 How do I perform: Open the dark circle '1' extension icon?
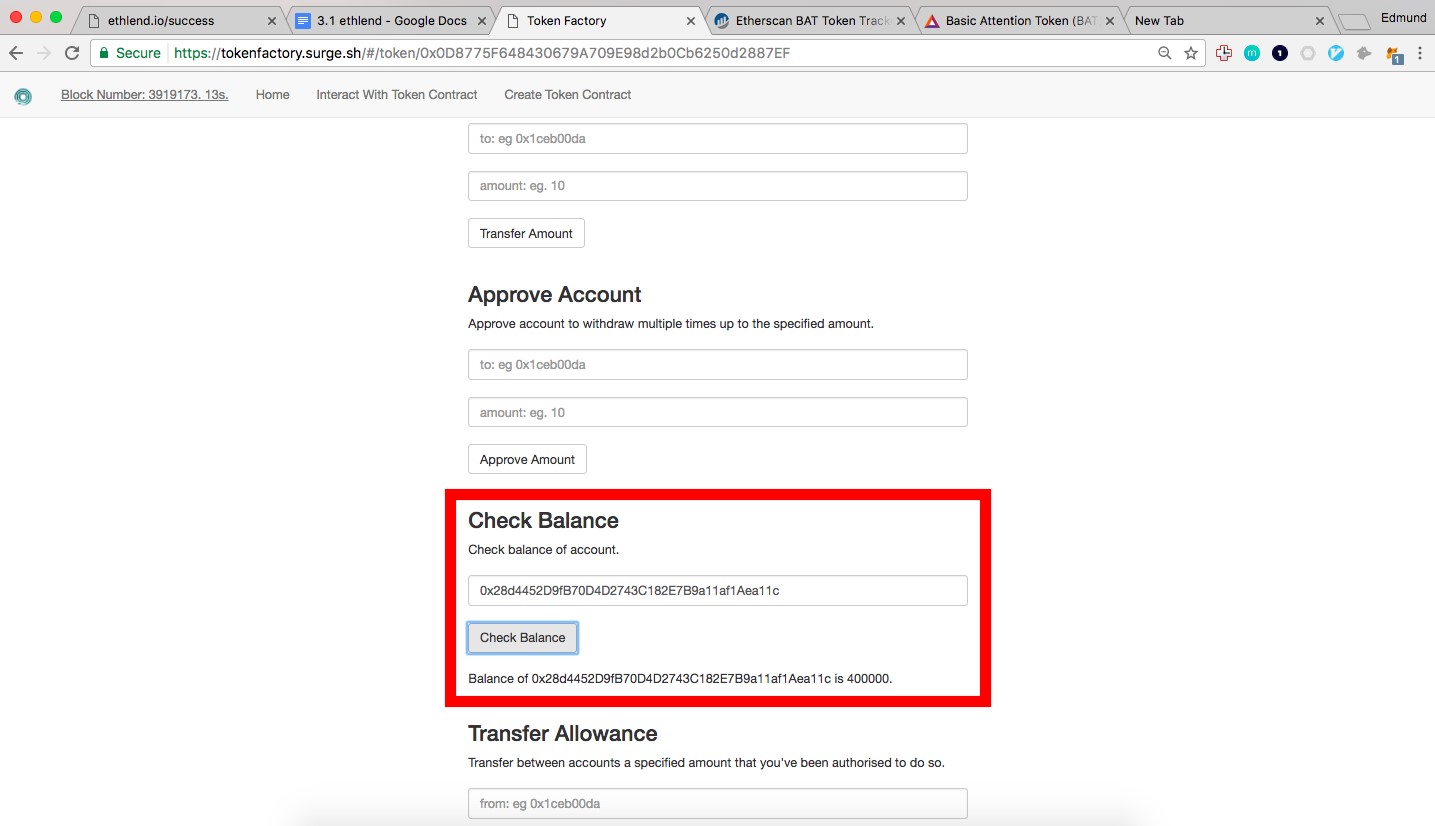pos(1280,53)
